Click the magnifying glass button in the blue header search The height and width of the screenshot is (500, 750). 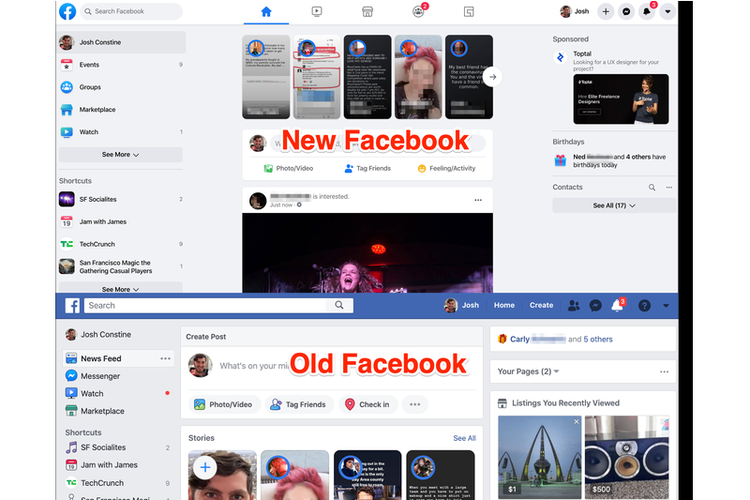pos(340,305)
